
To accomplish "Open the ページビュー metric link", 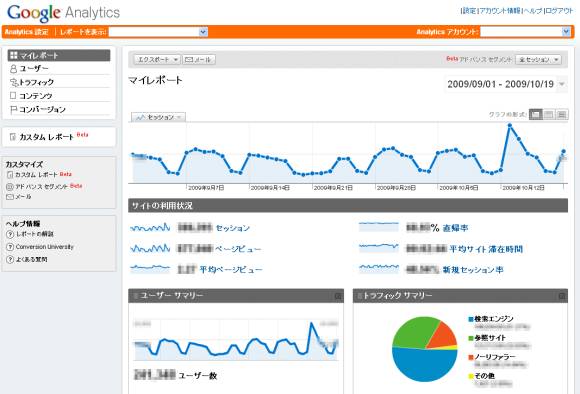I will click(238, 249).
